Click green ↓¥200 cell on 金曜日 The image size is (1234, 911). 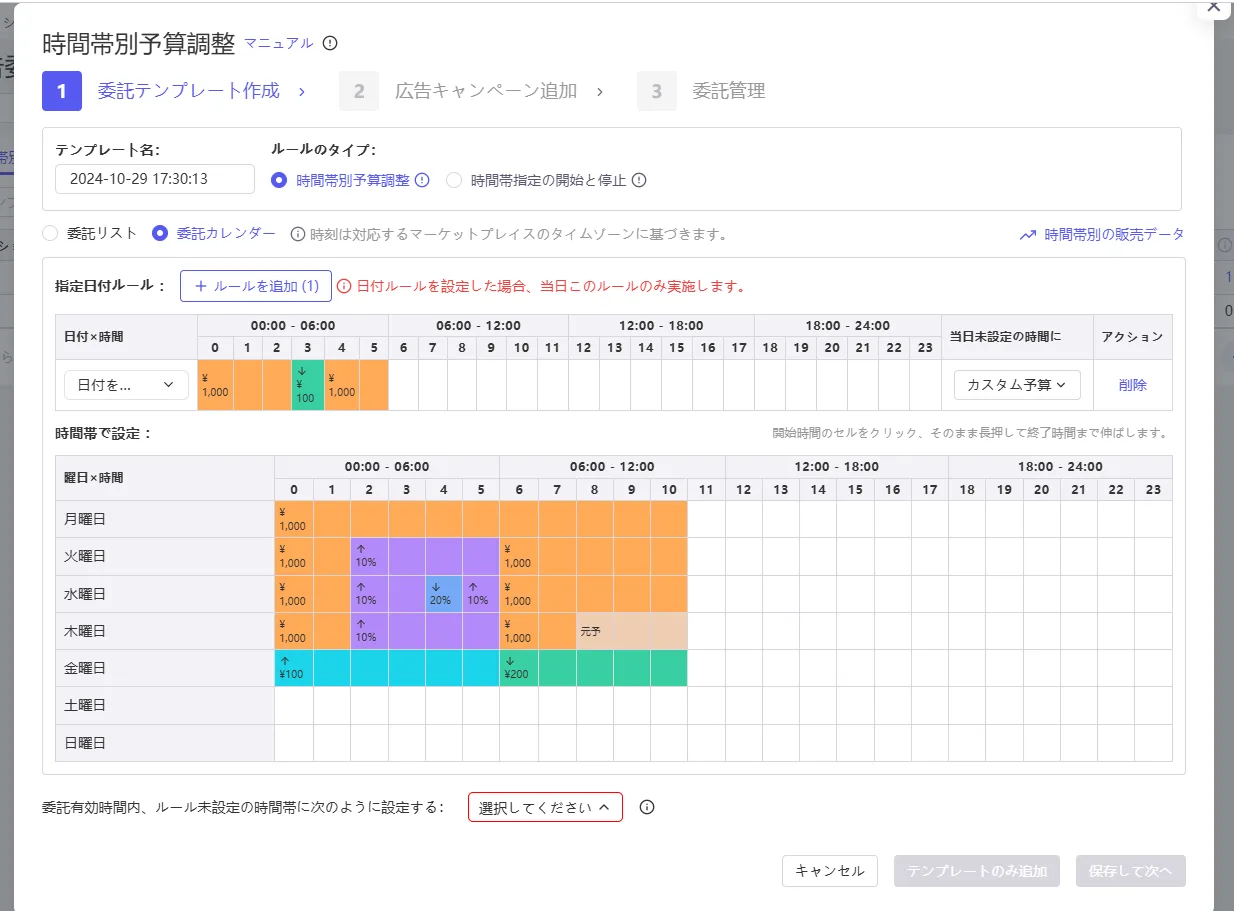coord(518,668)
